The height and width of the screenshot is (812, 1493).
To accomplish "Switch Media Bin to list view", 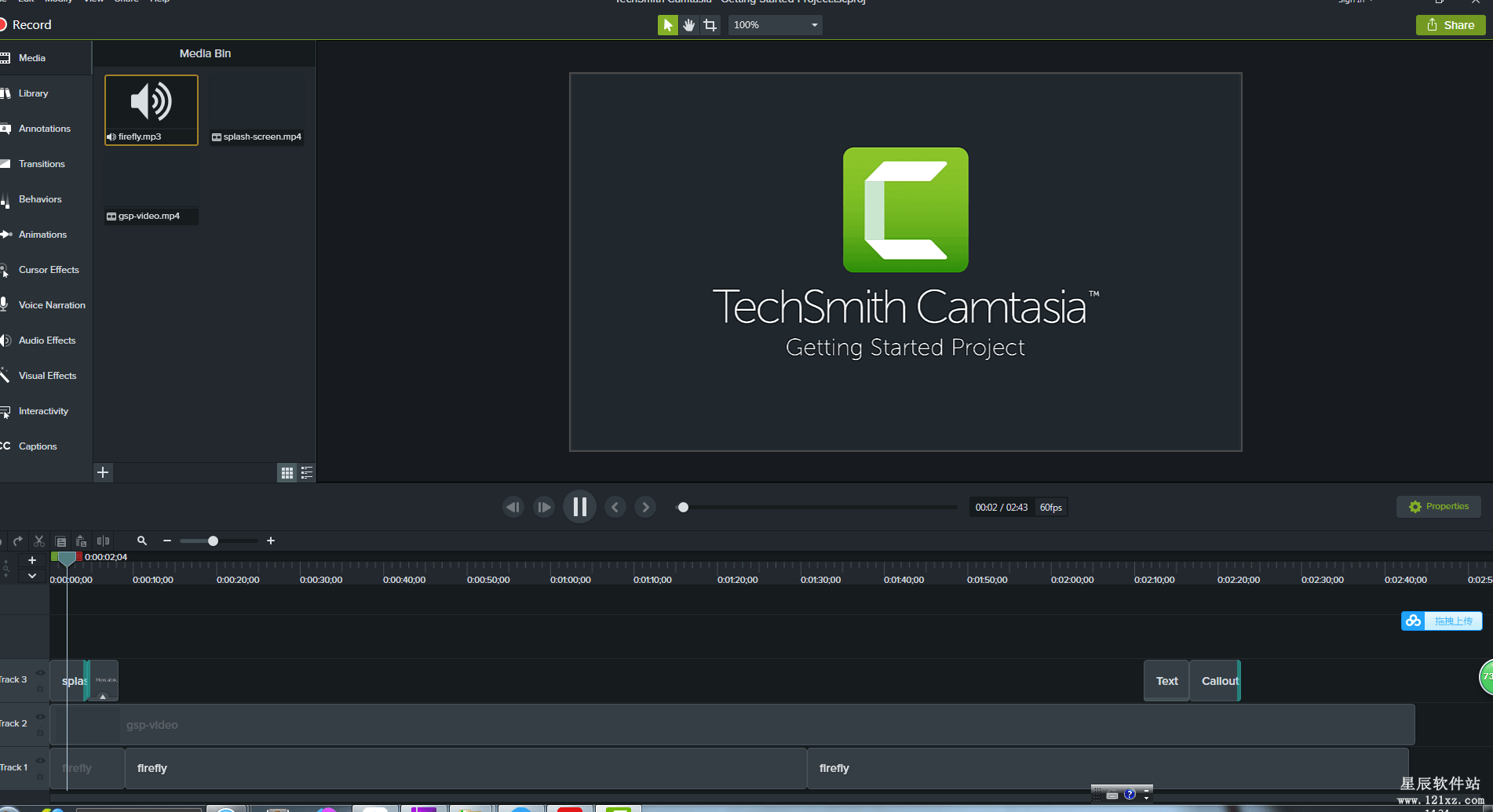I will 307,472.
